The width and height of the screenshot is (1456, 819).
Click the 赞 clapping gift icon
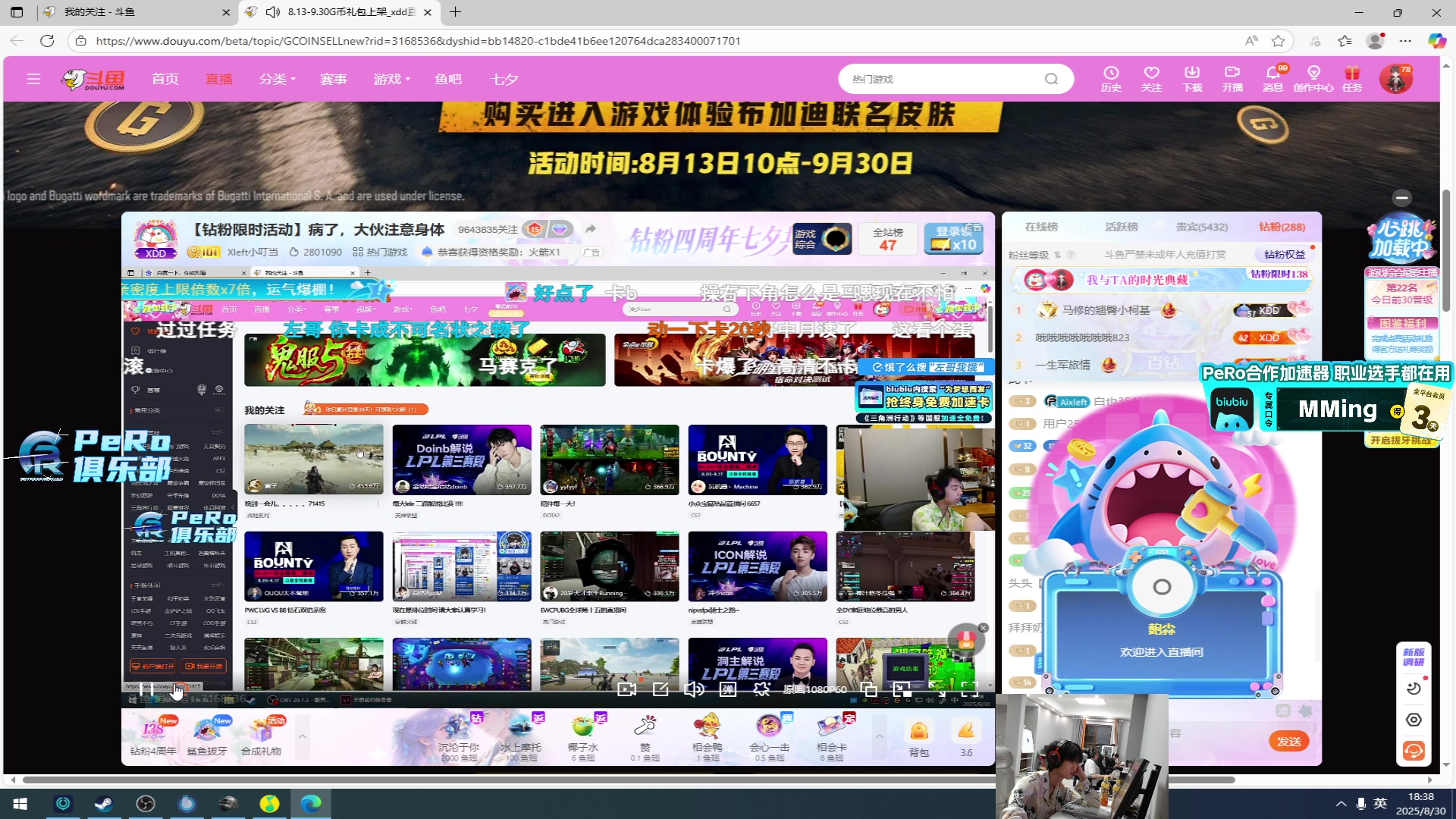(x=645, y=737)
